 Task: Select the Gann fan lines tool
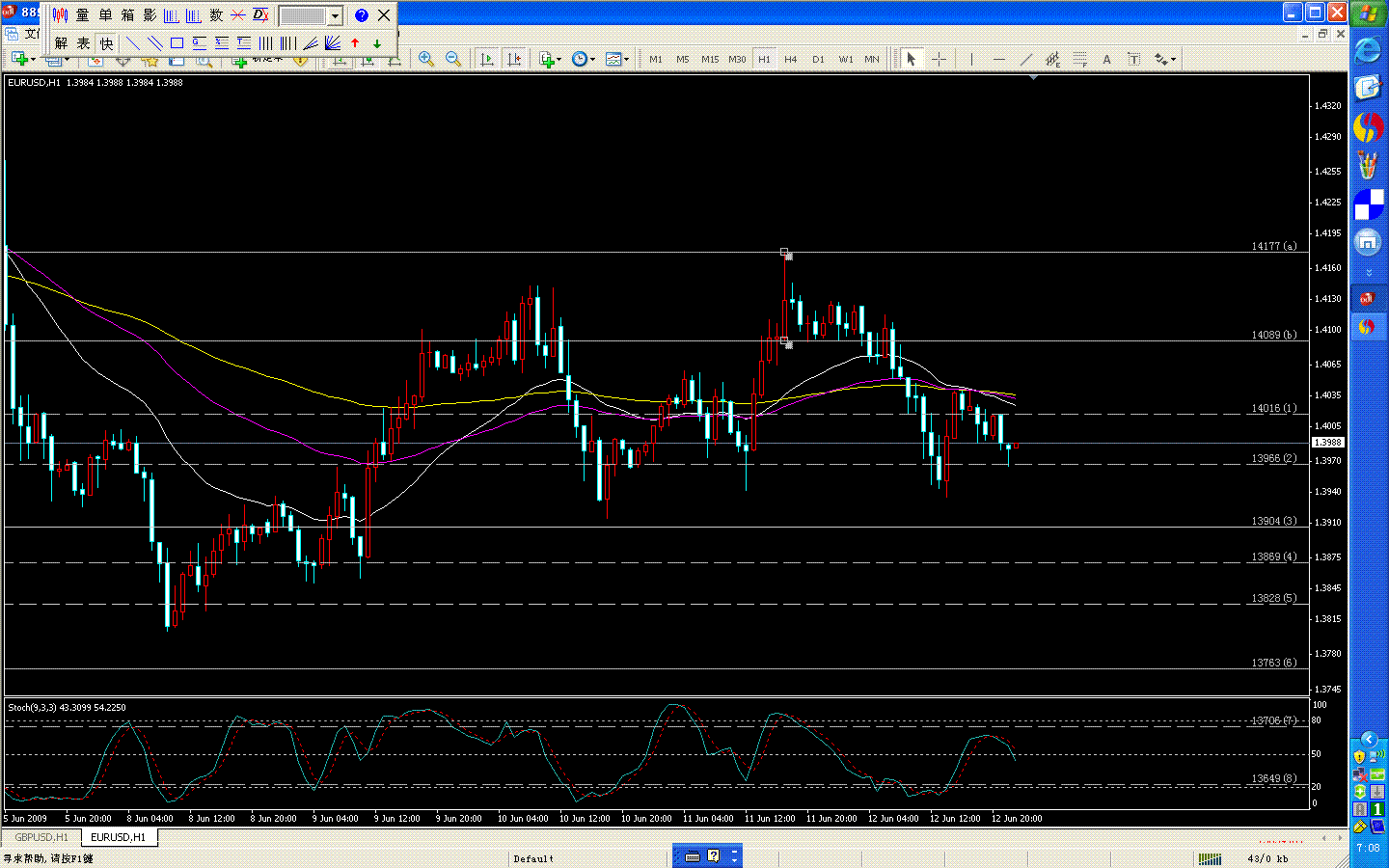333,43
